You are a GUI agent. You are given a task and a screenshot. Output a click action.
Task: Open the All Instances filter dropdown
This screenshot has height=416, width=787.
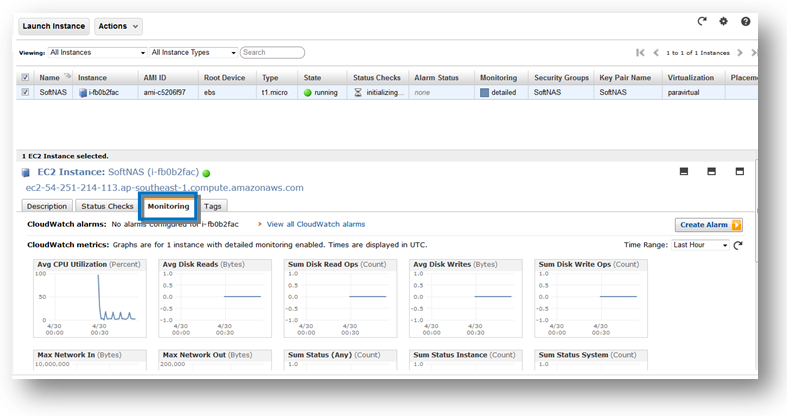pyautogui.click(x=97, y=52)
